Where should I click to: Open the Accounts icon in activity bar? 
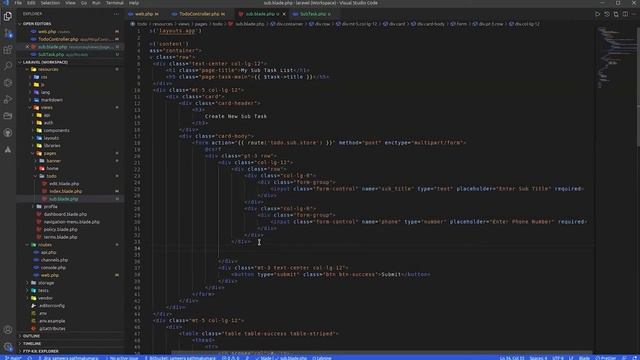(8, 330)
